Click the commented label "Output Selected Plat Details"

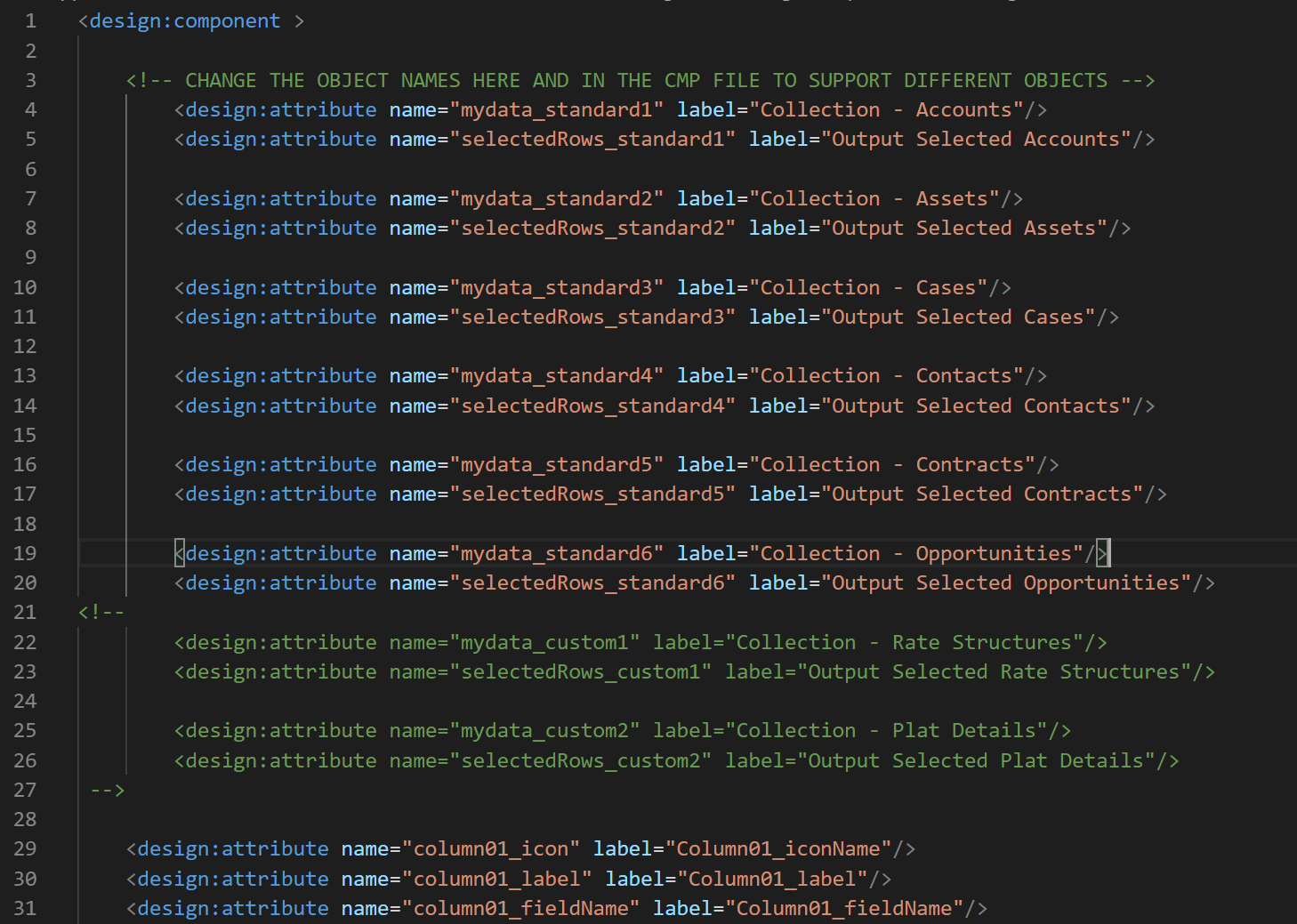point(977,761)
